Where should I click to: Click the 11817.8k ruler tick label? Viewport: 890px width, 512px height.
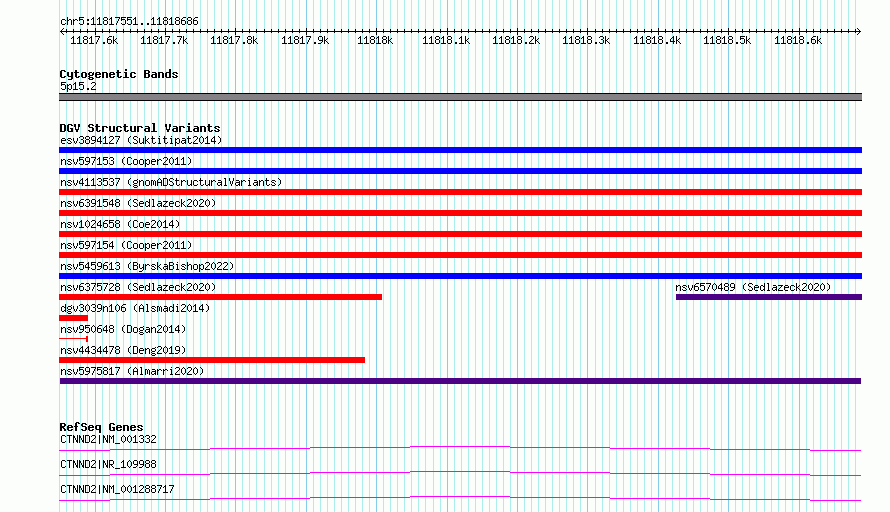(x=234, y=41)
